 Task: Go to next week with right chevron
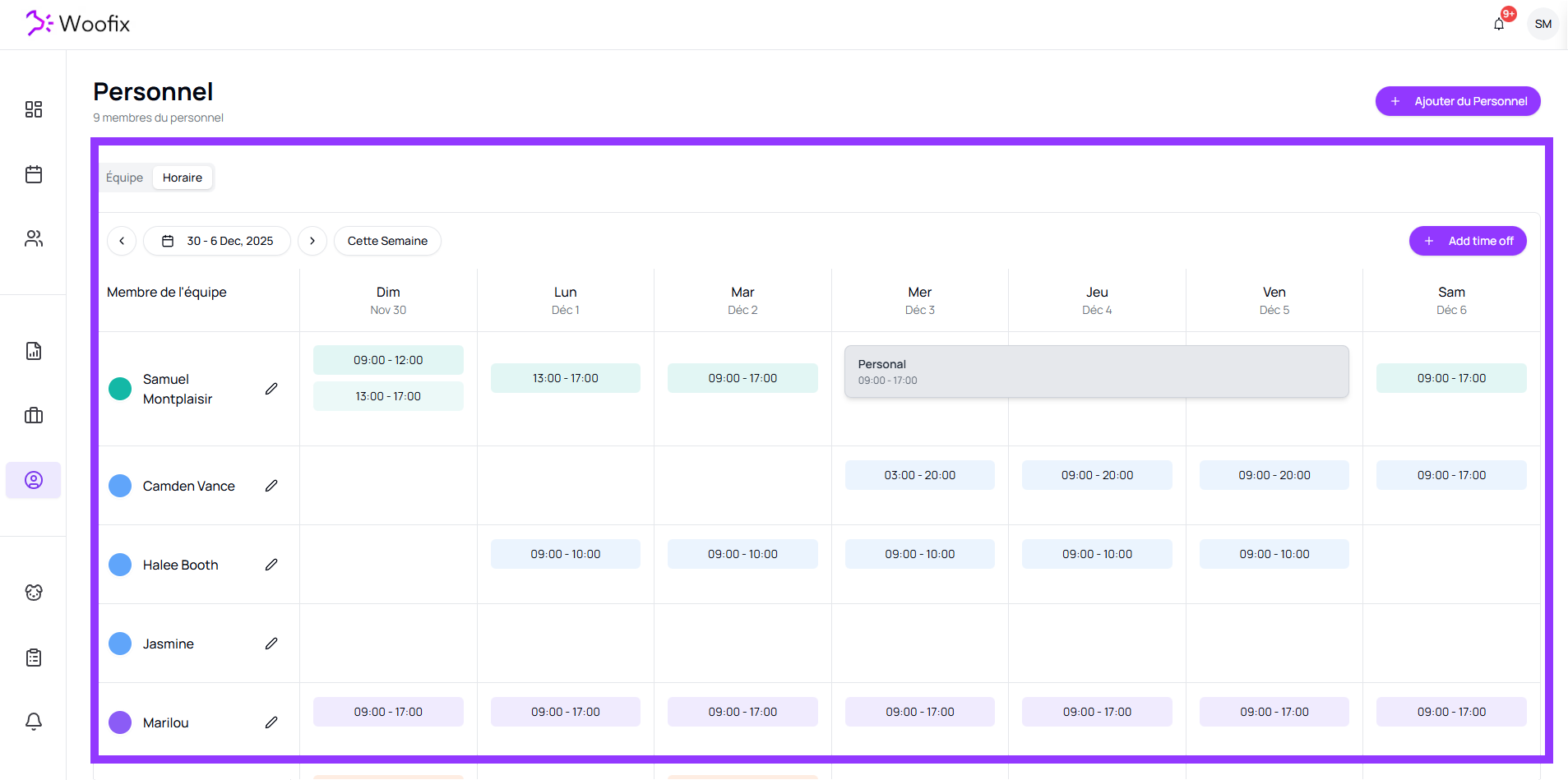tap(312, 241)
